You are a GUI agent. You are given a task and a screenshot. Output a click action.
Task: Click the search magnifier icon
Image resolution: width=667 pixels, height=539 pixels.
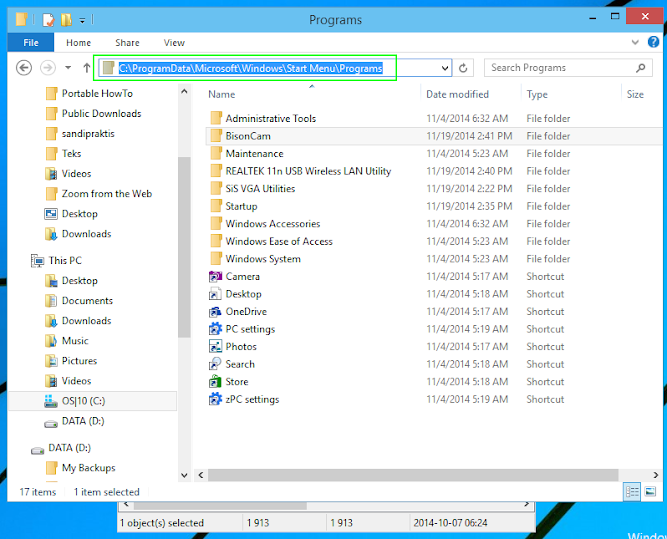click(x=641, y=68)
